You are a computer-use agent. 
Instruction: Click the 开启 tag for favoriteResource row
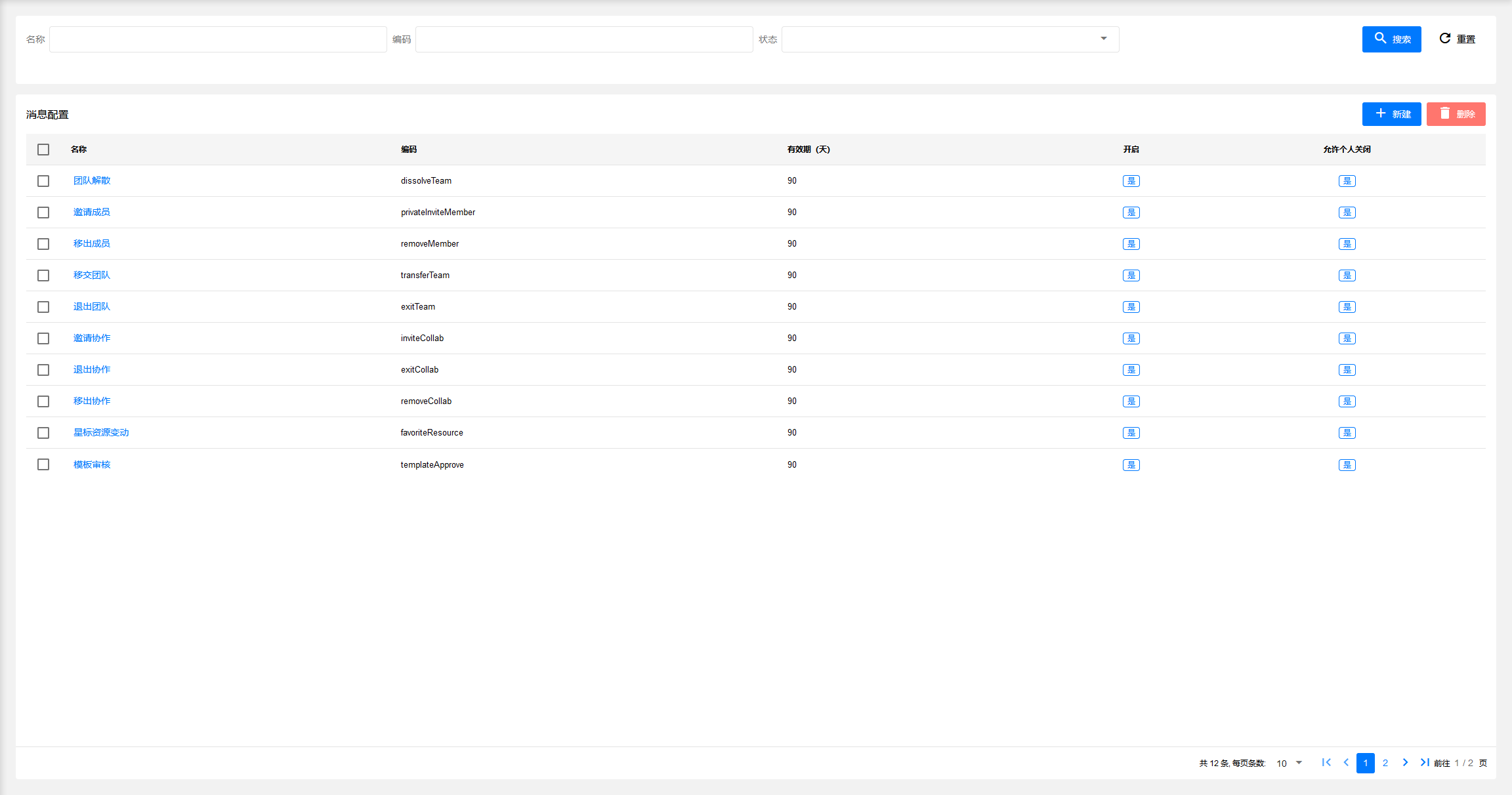tap(1131, 433)
